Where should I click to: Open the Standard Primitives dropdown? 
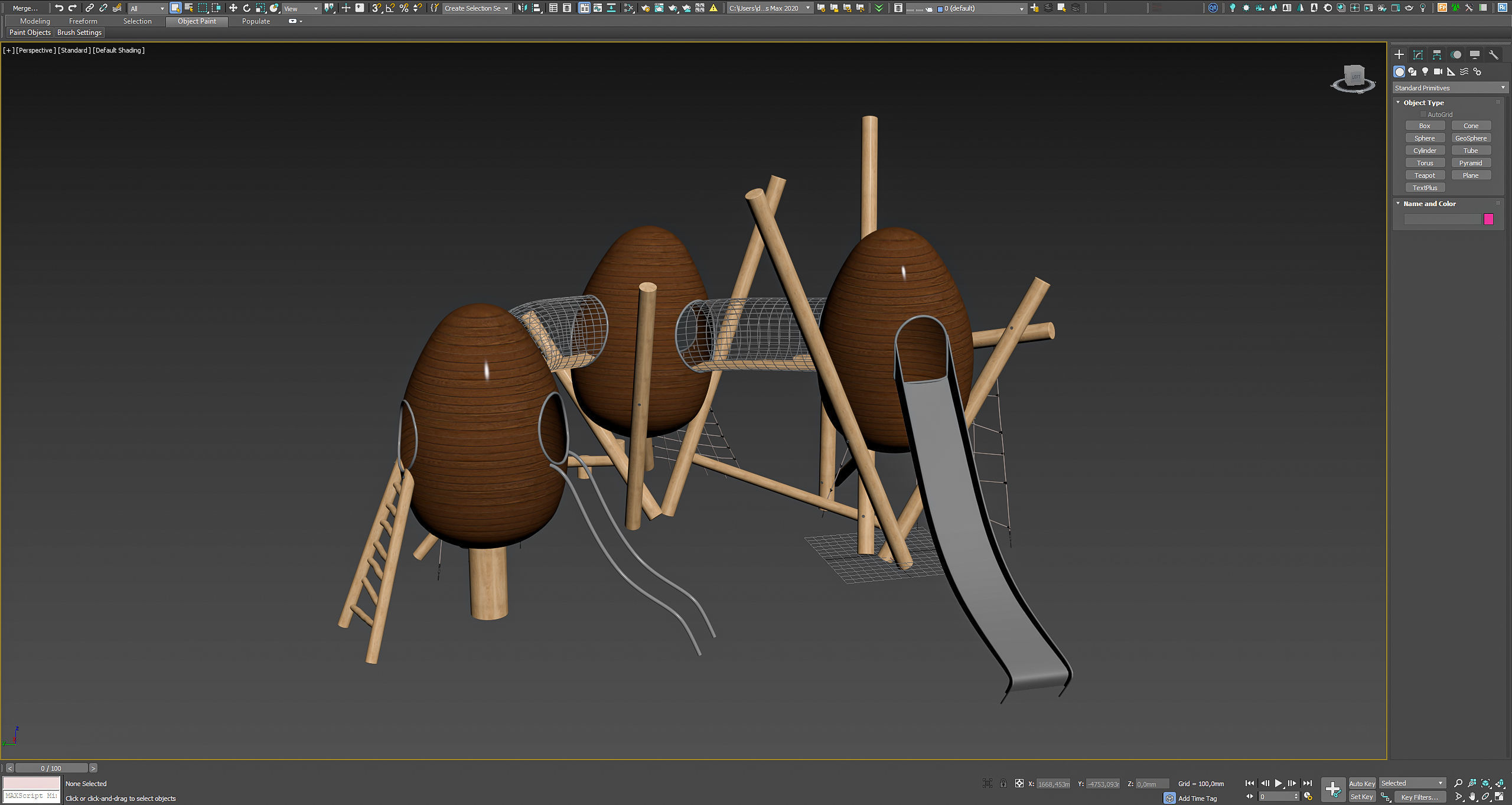click(1450, 88)
